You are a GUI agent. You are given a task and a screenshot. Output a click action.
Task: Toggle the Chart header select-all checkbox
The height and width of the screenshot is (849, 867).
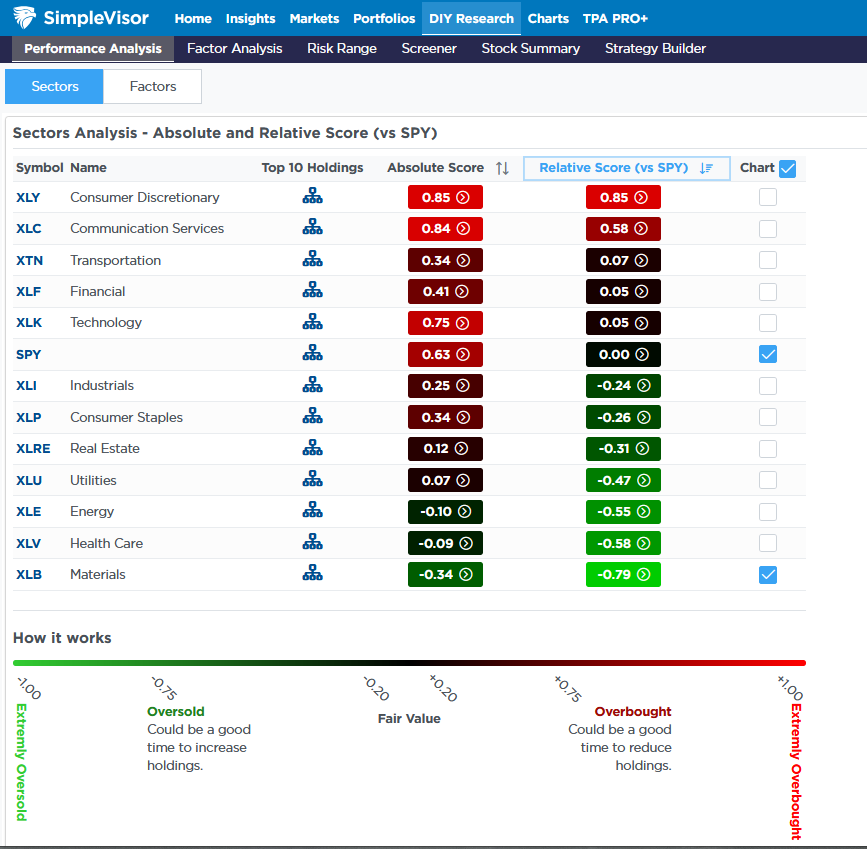click(787, 168)
